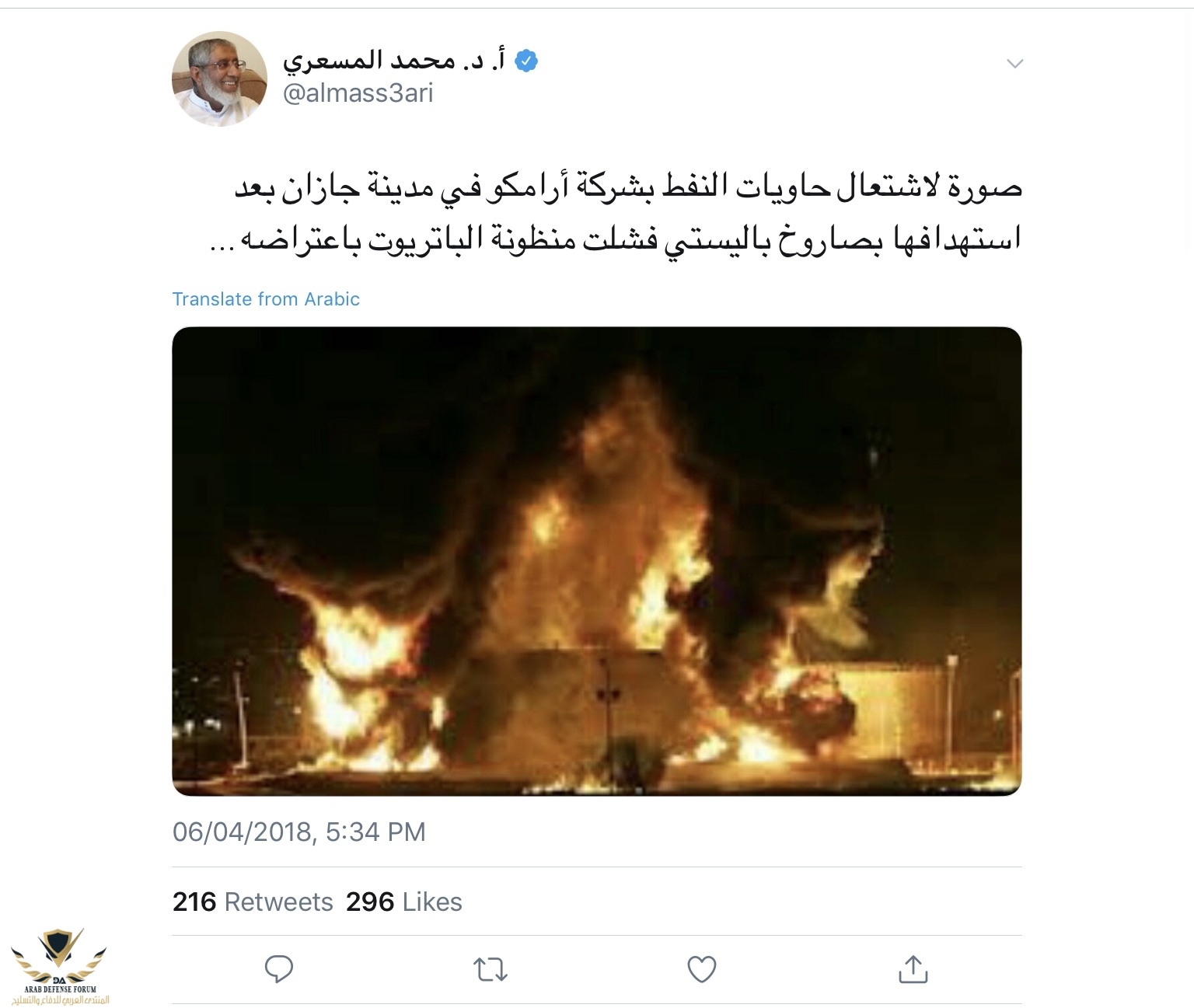Open the share upload-arrow icon

tap(913, 968)
